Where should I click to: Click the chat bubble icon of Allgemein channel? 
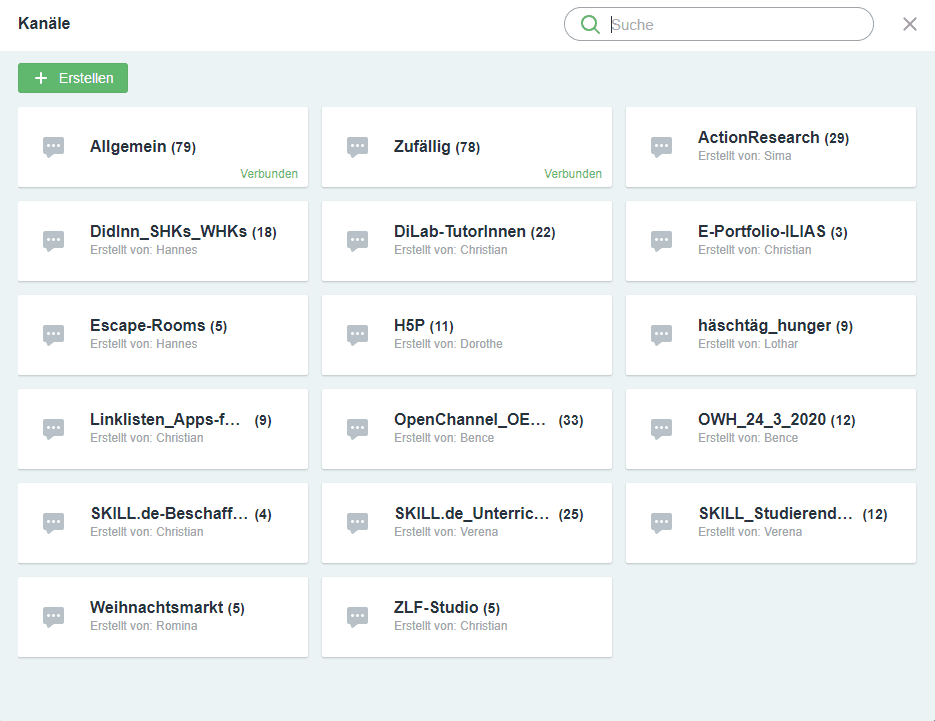point(54,147)
